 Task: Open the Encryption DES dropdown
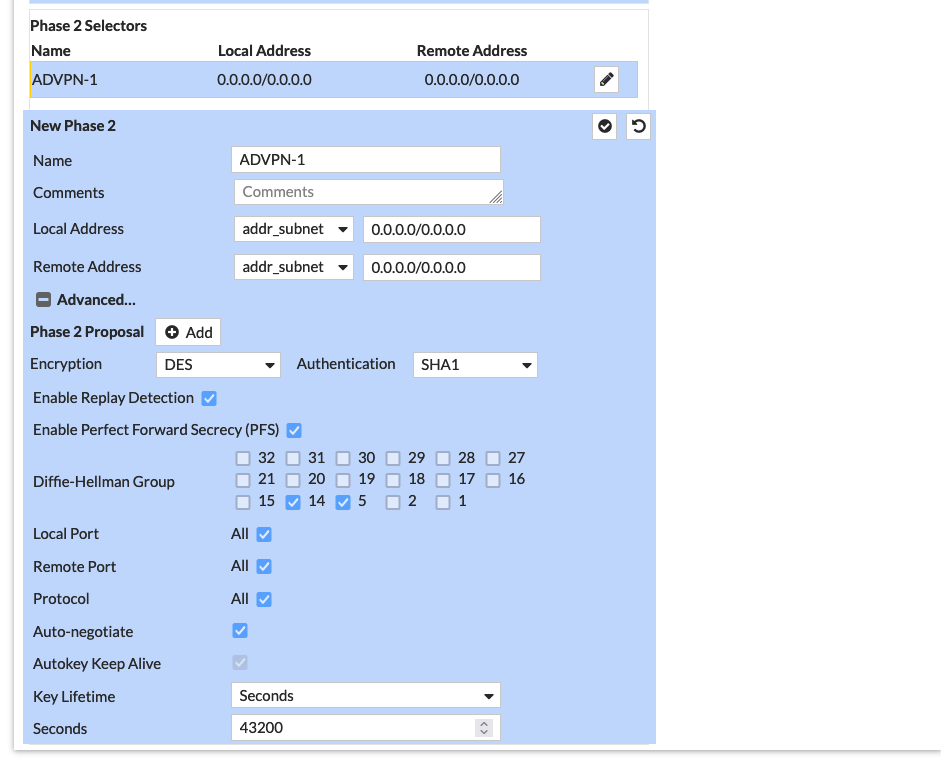coord(218,365)
